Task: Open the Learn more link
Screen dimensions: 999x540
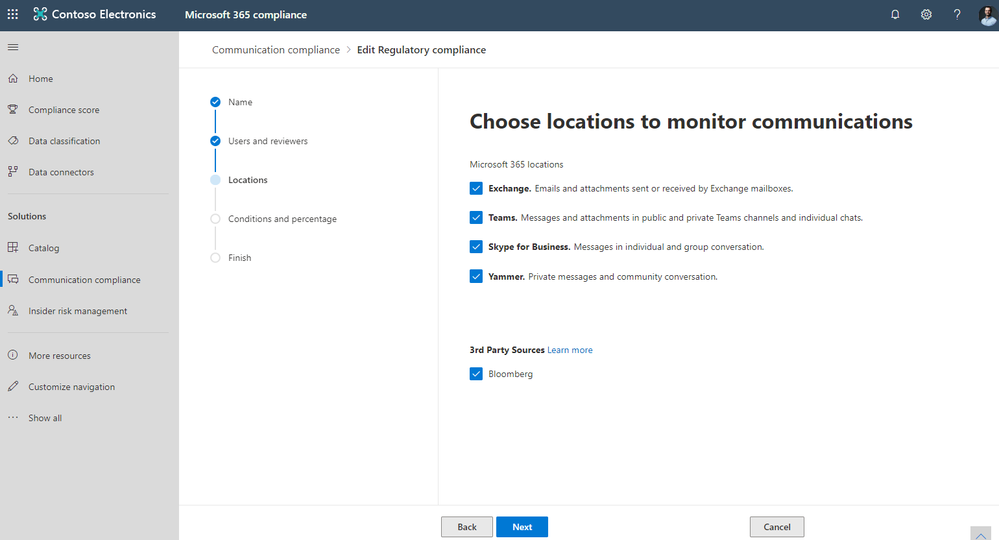Action: (x=570, y=350)
